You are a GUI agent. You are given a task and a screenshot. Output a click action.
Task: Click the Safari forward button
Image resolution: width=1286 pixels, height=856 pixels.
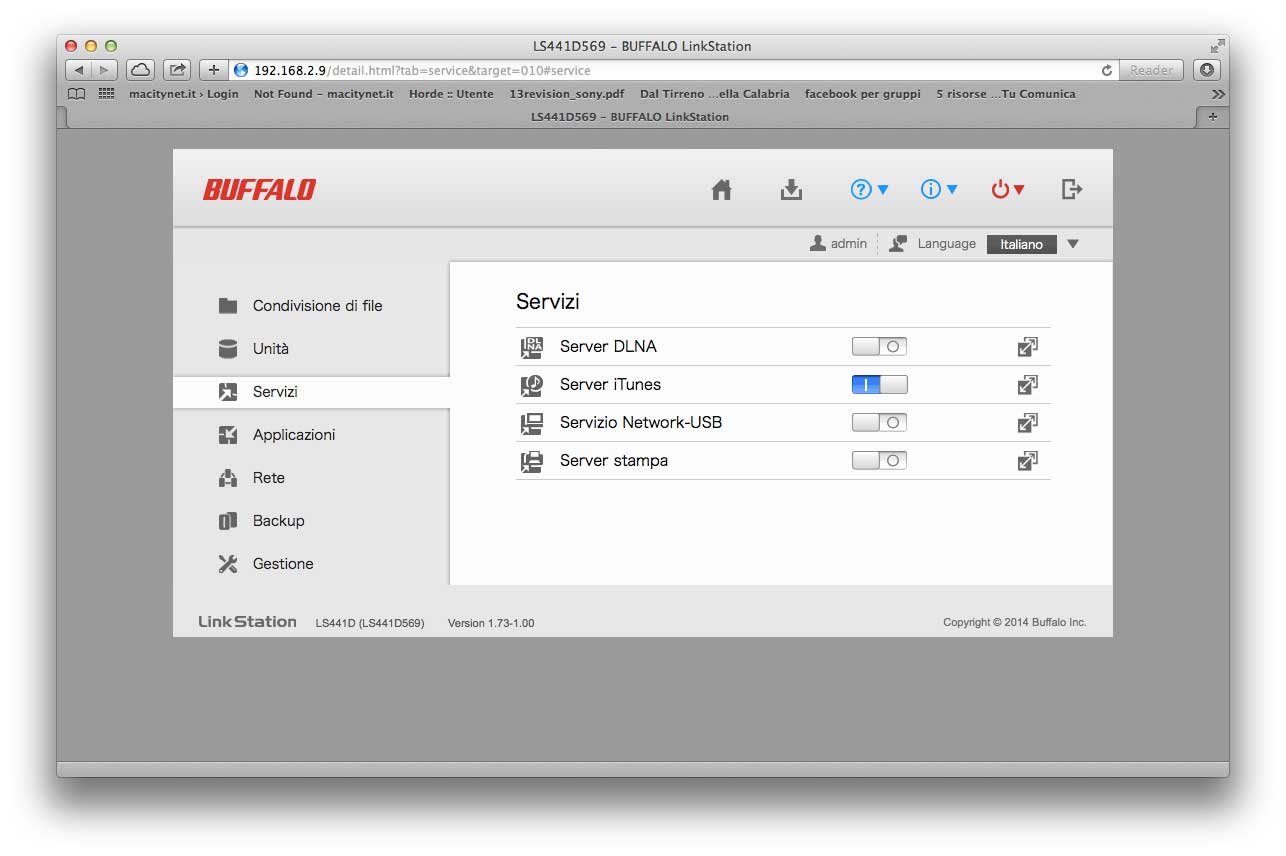(104, 70)
